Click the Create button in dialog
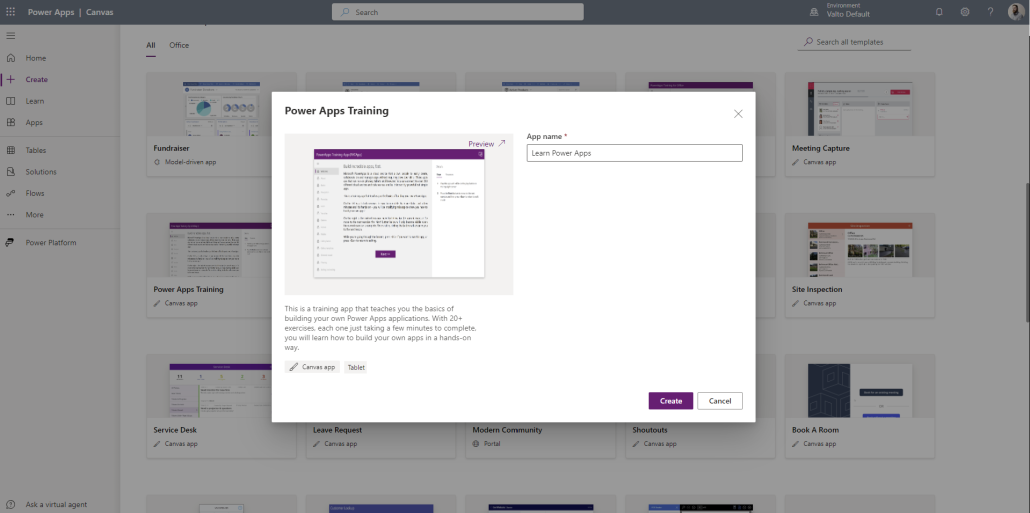This screenshot has width=1030, height=513. pyautogui.click(x=670, y=401)
